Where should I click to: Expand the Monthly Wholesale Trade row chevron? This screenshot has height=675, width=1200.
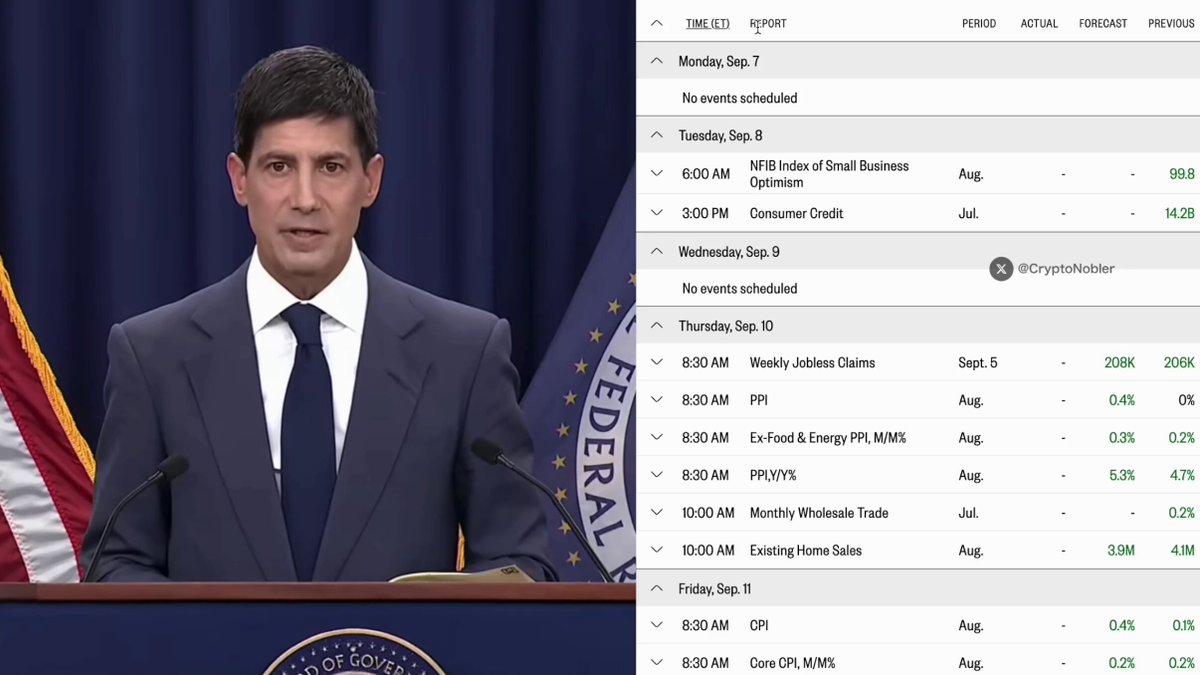click(x=656, y=512)
